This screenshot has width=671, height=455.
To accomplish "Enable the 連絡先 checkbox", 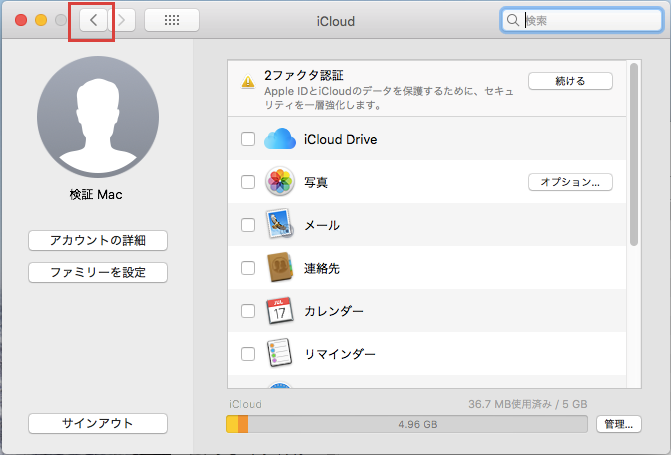I will coord(248,268).
